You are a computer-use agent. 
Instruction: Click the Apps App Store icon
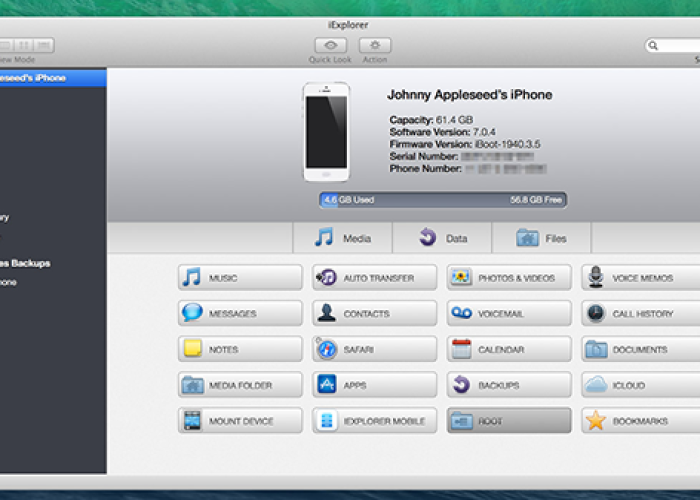pyautogui.click(x=327, y=384)
